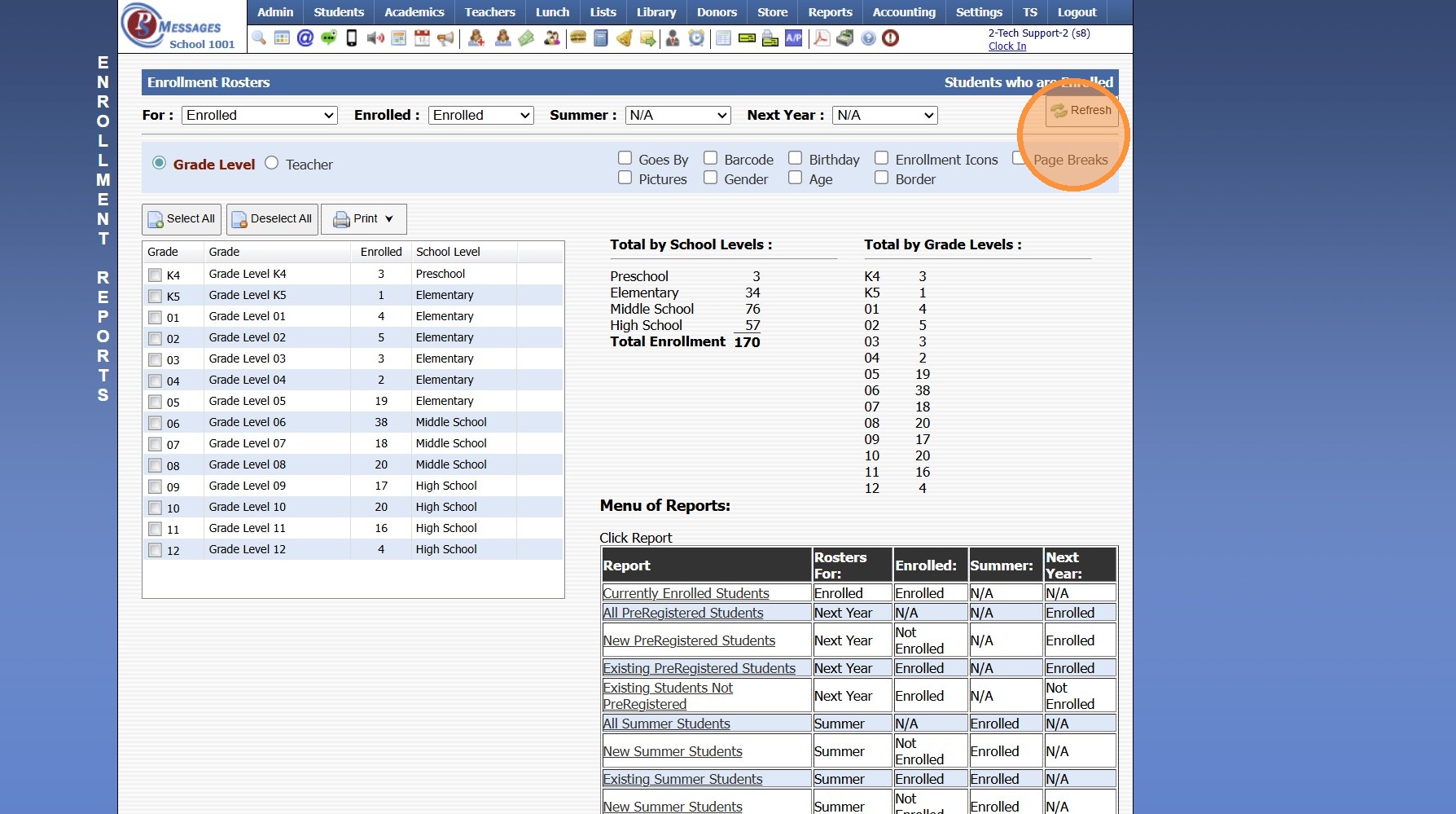This screenshot has height=814, width=1456.
Task: Expand the Summer dropdown
Action: point(678,116)
